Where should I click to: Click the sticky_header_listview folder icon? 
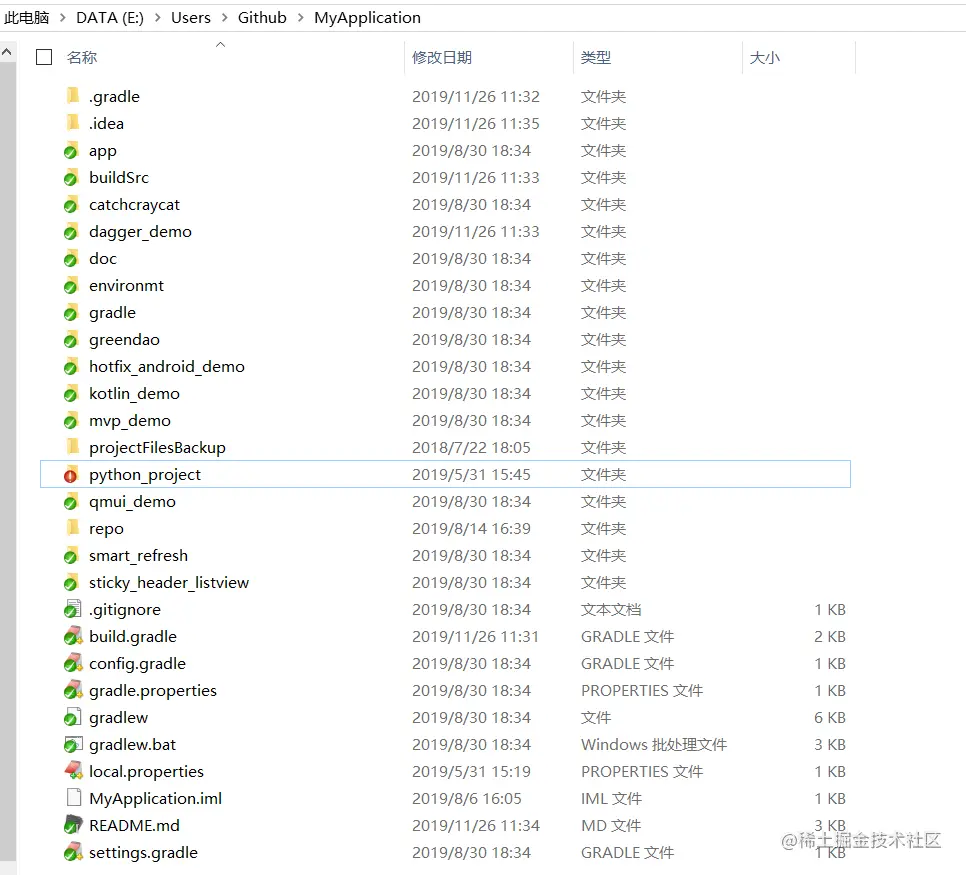click(72, 583)
